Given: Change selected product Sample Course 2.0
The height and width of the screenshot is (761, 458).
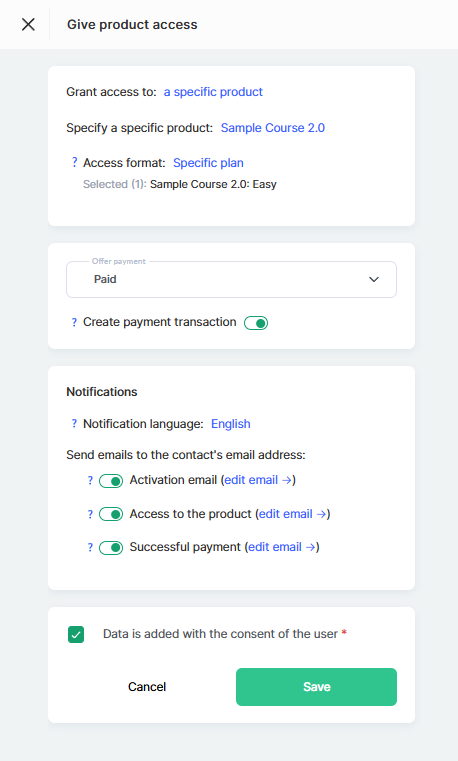Looking at the screenshot, I should pos(273,128).
